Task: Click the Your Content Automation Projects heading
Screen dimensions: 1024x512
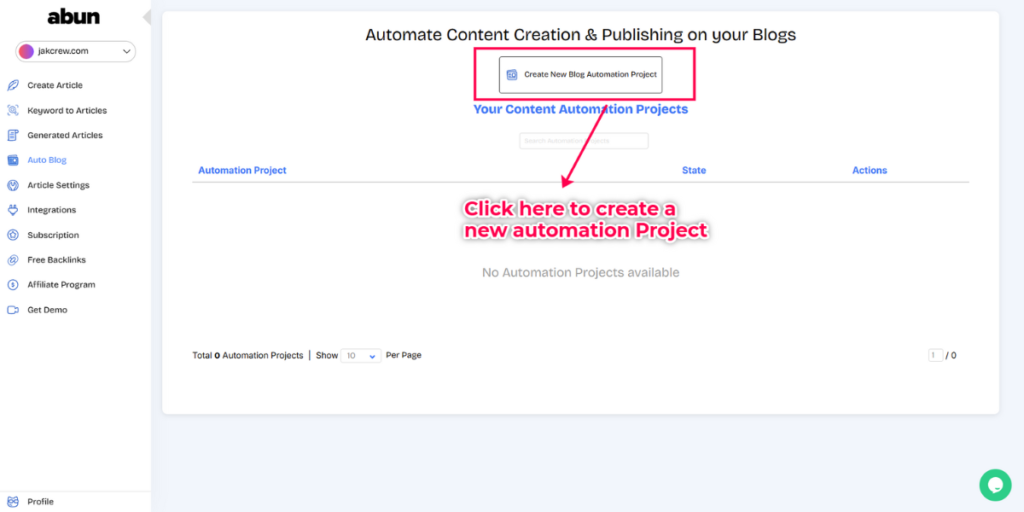Action: click(x=581, y=109)
